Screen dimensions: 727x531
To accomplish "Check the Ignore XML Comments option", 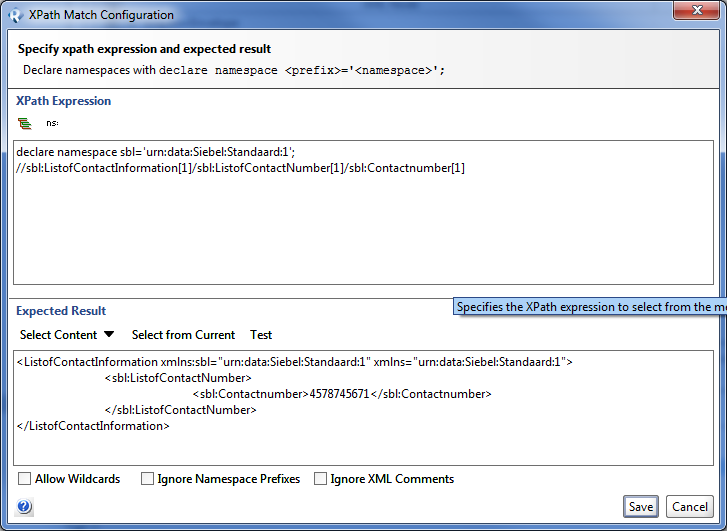I will (321, 479).
